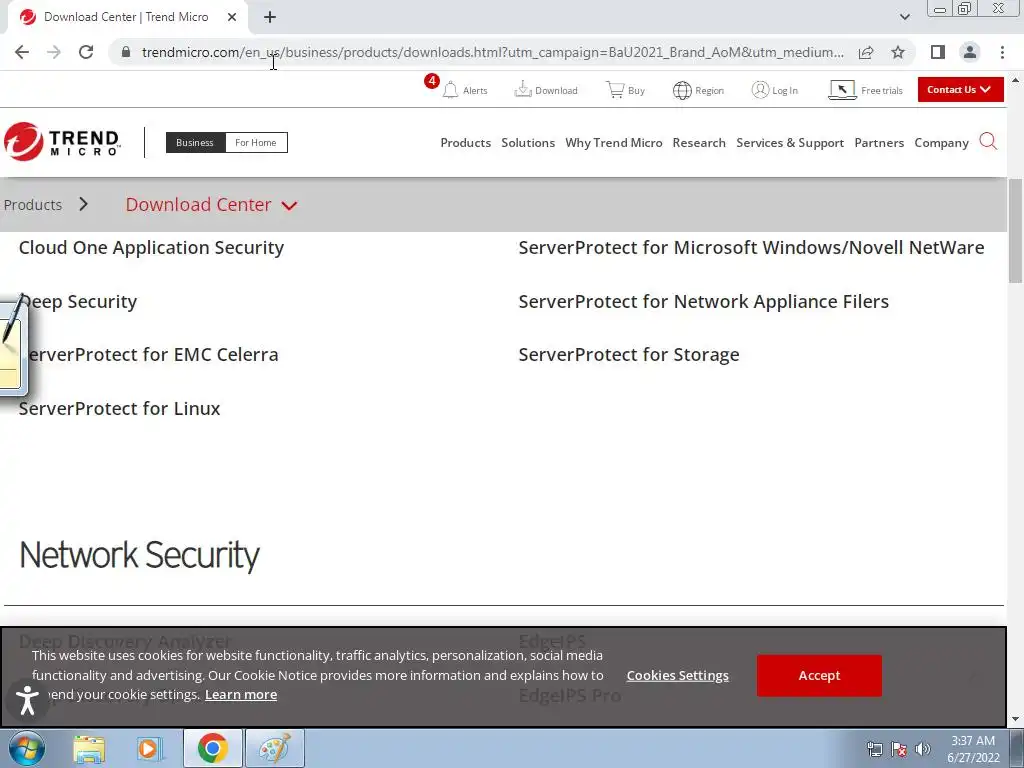Open Services & Support menu
1024x768 pixels.
click(790, 142)
